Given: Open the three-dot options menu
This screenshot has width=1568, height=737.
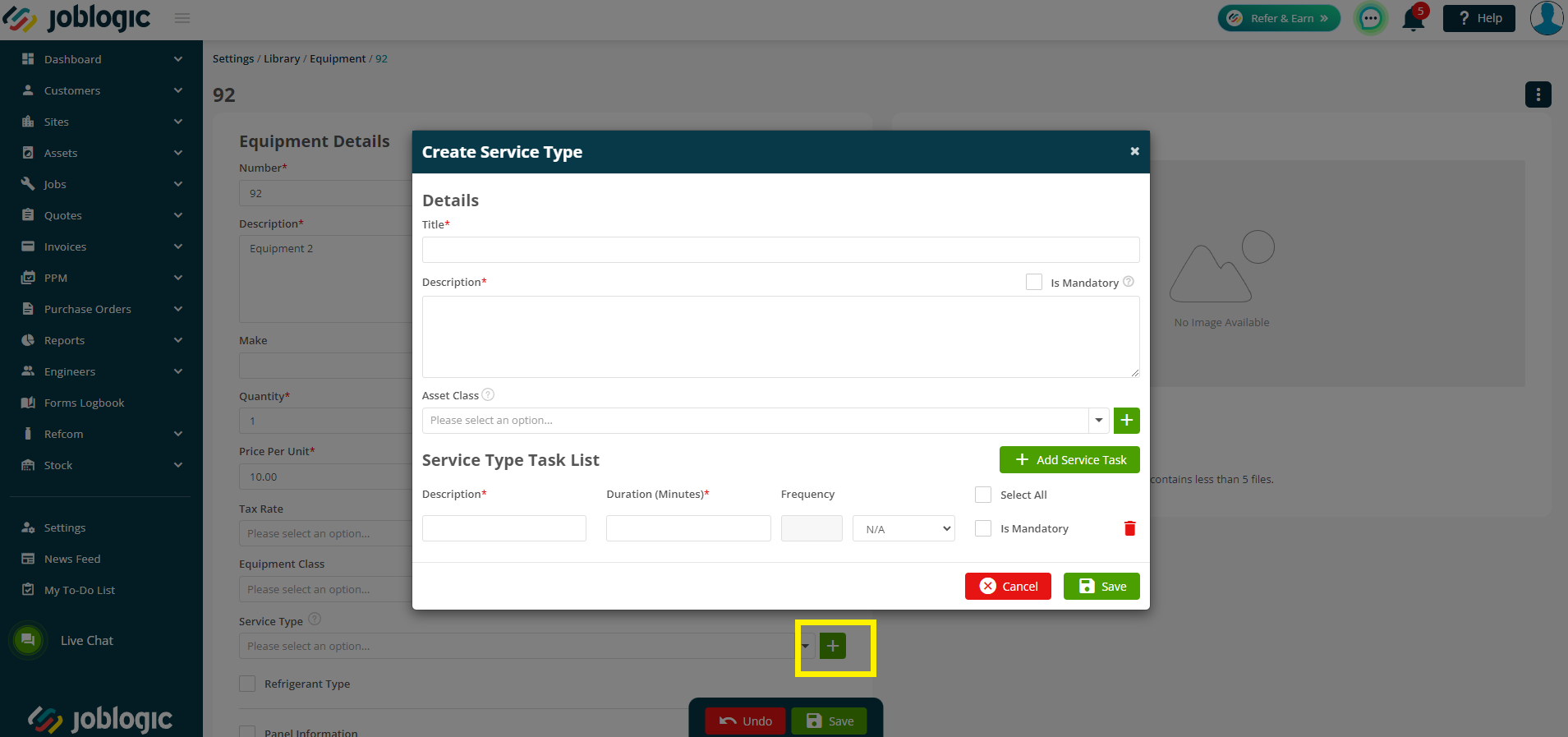Looking at the screenshot, I should click(x=1538, y=94).
